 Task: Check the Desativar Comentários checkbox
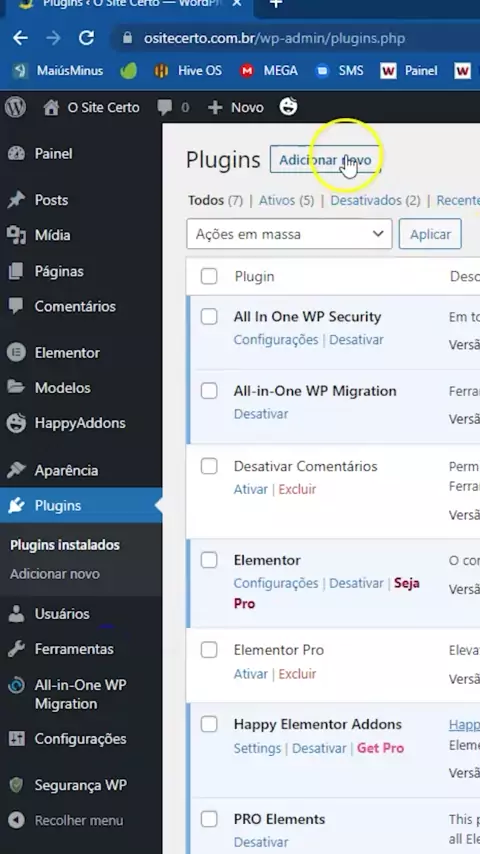(209, 466)
